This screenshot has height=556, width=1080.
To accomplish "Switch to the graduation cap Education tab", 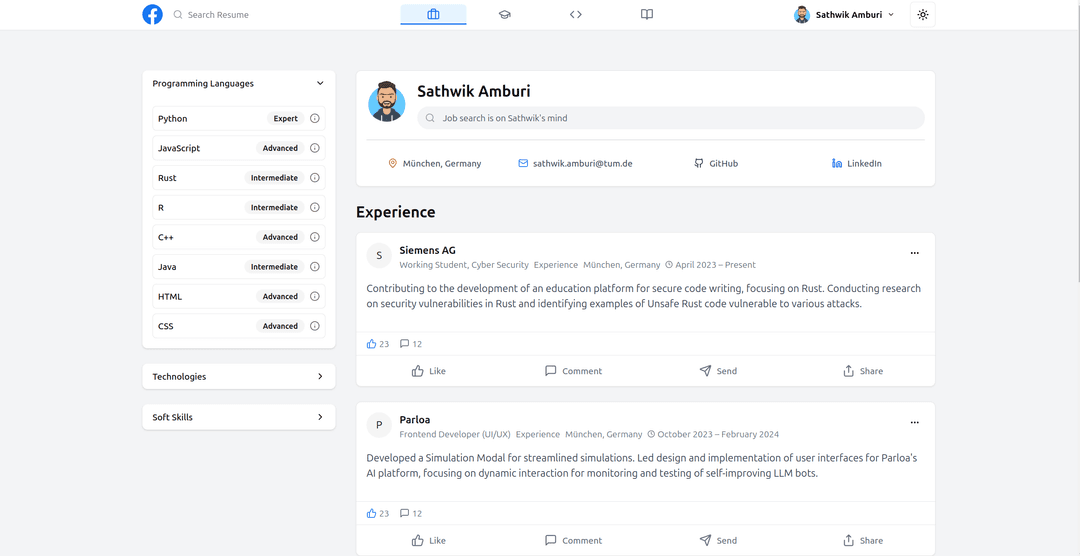I will (x=505, y=14).
